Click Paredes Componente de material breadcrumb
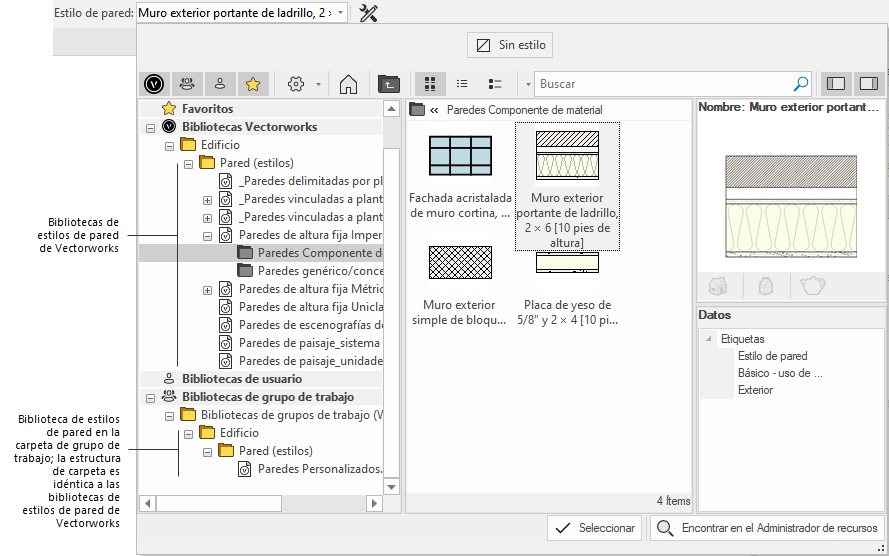The image size is (889, 556). [x=524, y=110]
